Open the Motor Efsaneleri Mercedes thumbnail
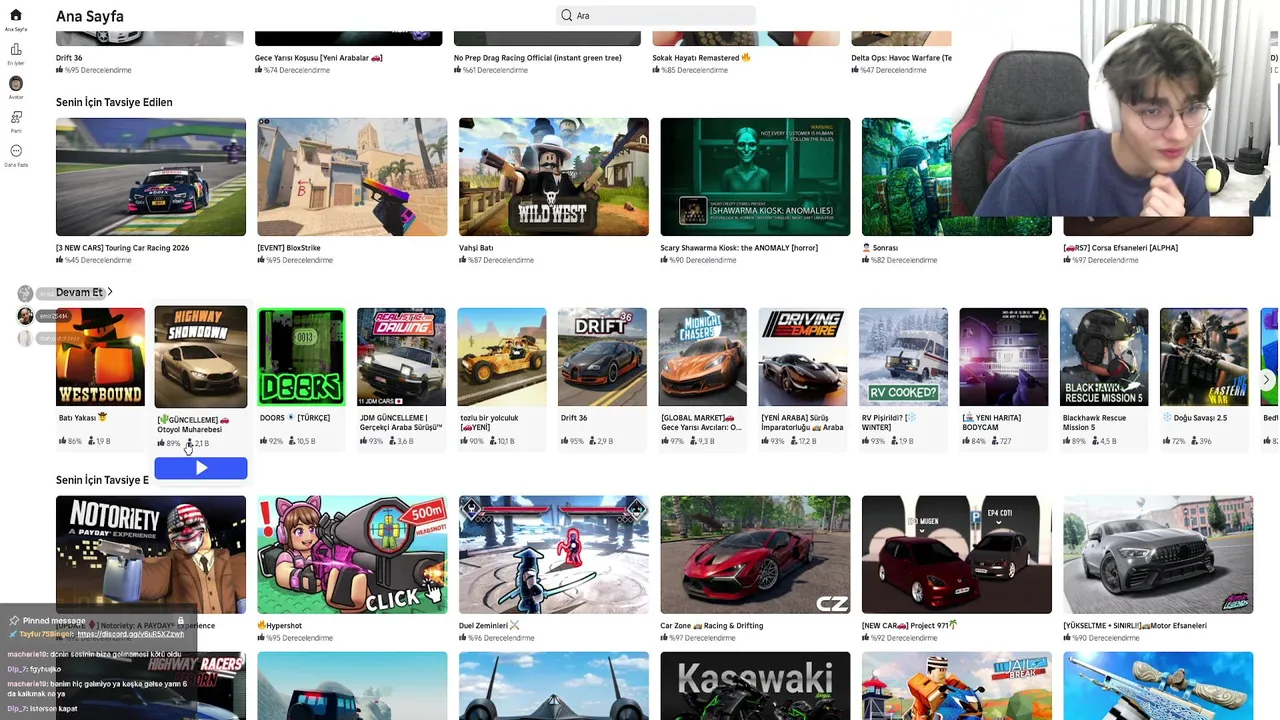 pyautogui.click(x=1158, y=555)
